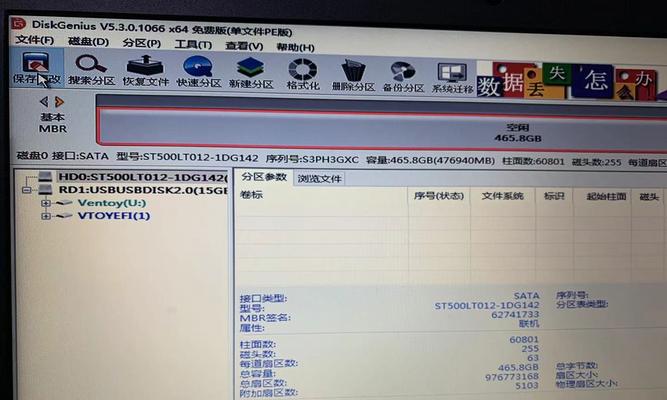Switch to Browse Files (浏览文件) tab
Viewport: 667px width, 400px height.
[319, 179]
